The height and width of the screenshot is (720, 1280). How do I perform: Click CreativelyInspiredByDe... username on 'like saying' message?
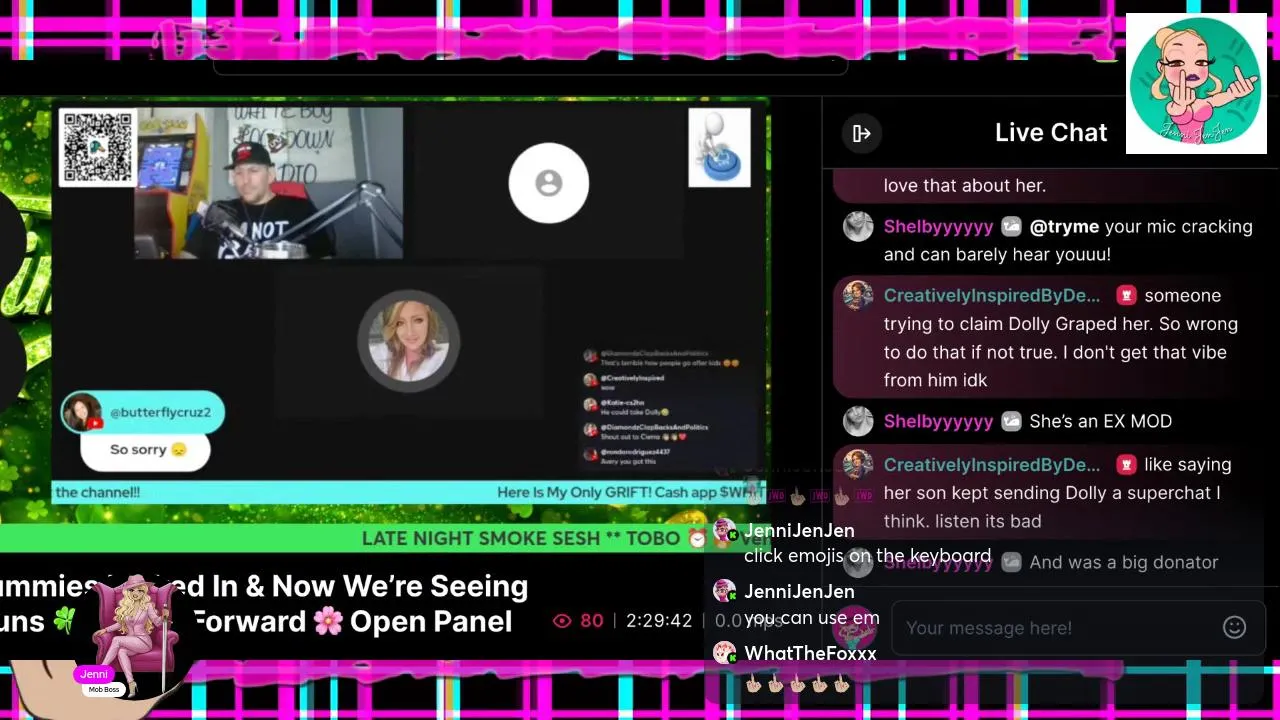click(992, 465)
